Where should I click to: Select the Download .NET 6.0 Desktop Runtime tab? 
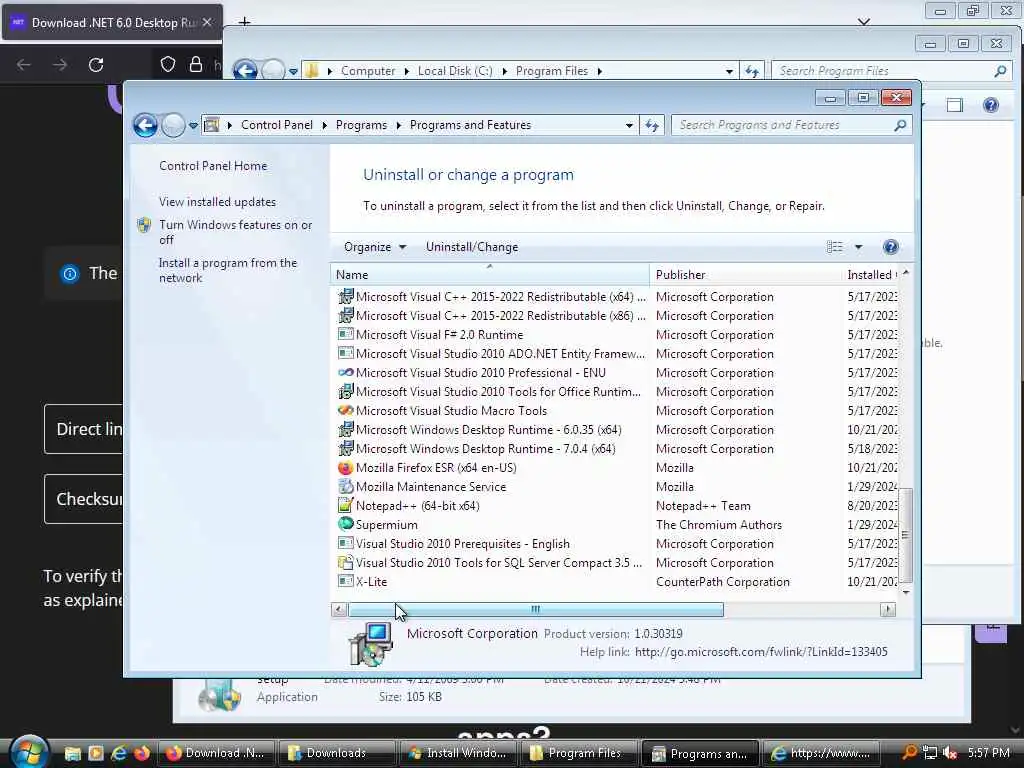point(112,22)
